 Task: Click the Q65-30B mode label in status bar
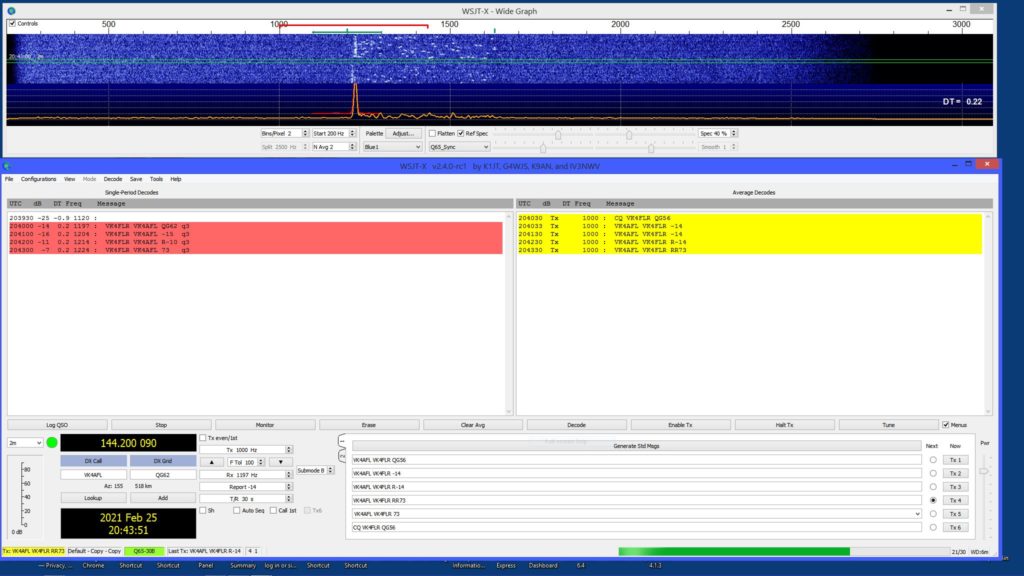point(144,551)
